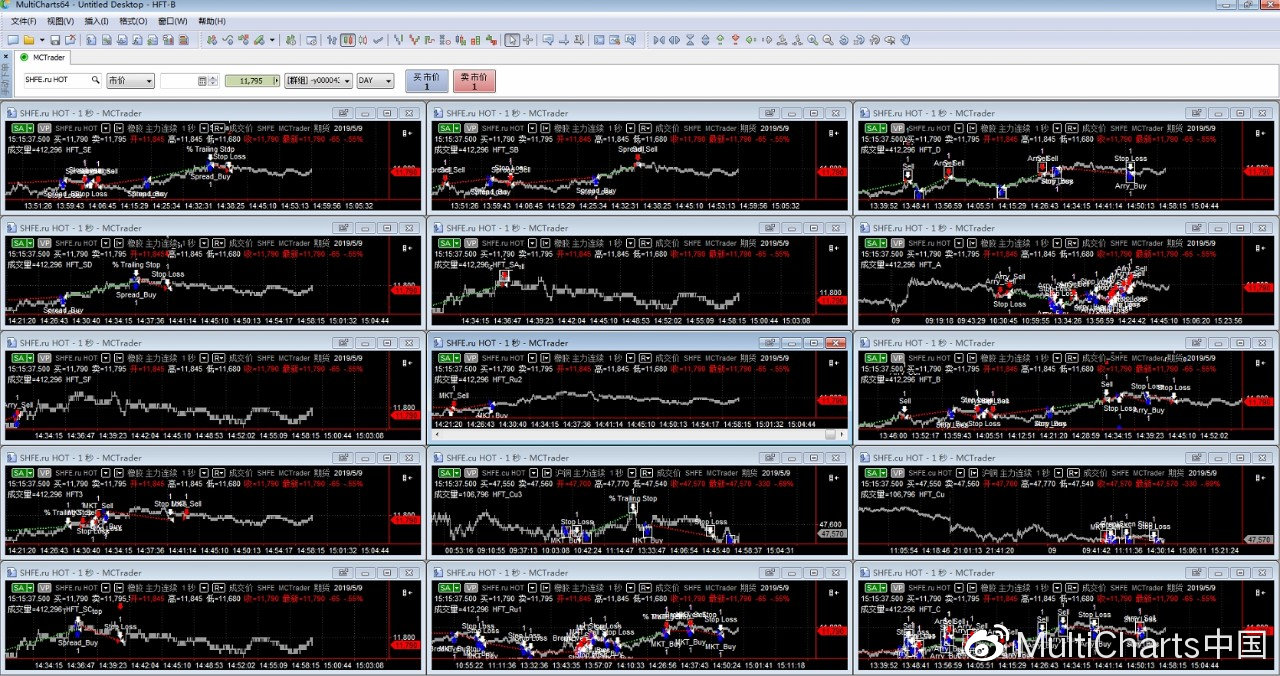1280x676 pixels.
Task: Open the 市价 order type dropdown
Action: [130, 80]
